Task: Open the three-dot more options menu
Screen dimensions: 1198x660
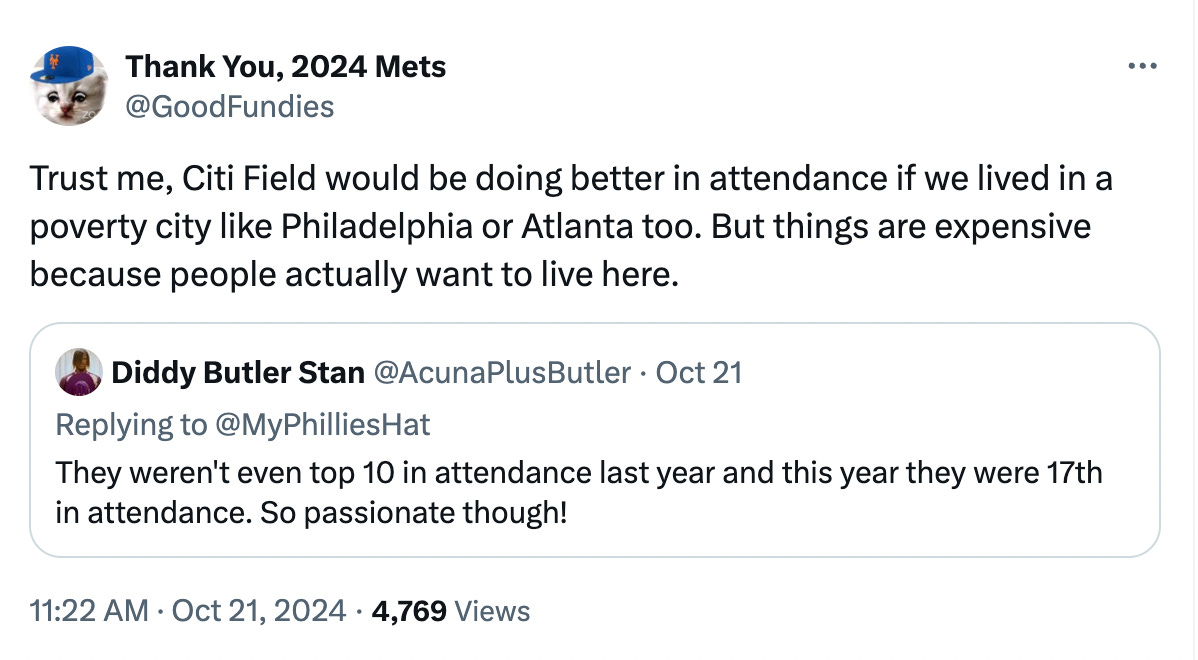Action: 1142,66
